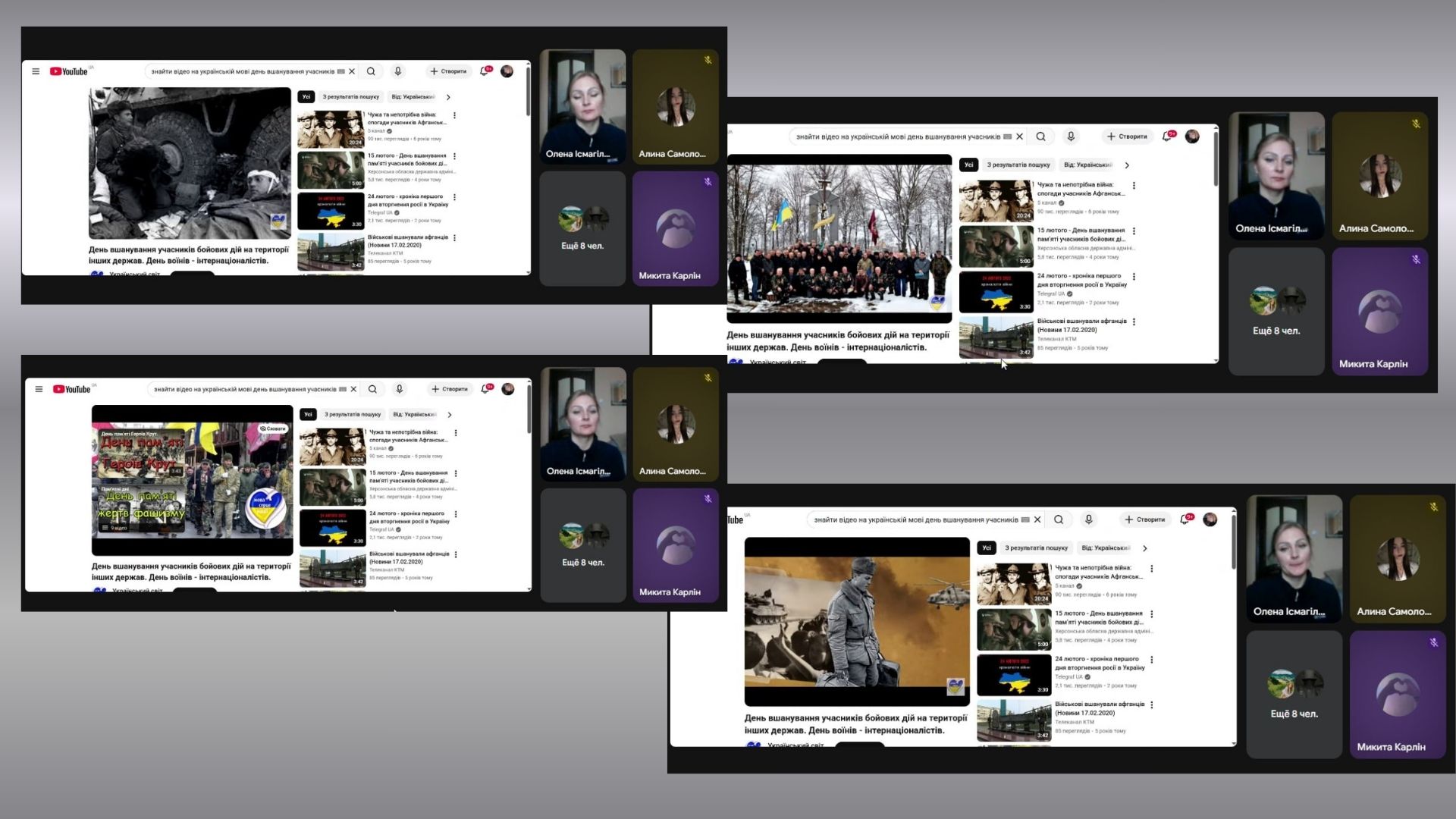Viewport: 1456px width, 819px height.
Task: Open Ukraine map thumbnail beside marching veterans video
Action: point(332,528)
